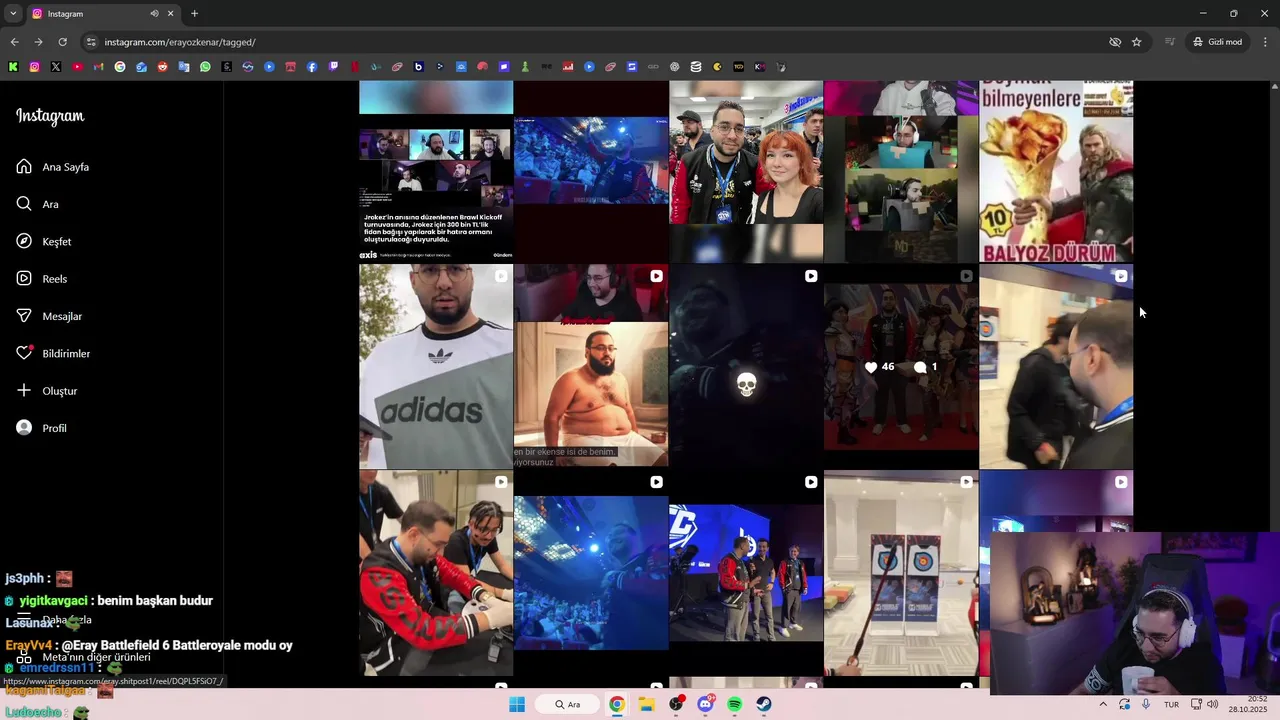Viewport: 1280px width, 720px height.
Task: Open the archery targets reel thumbnail
Action: (x=901, y=573)
